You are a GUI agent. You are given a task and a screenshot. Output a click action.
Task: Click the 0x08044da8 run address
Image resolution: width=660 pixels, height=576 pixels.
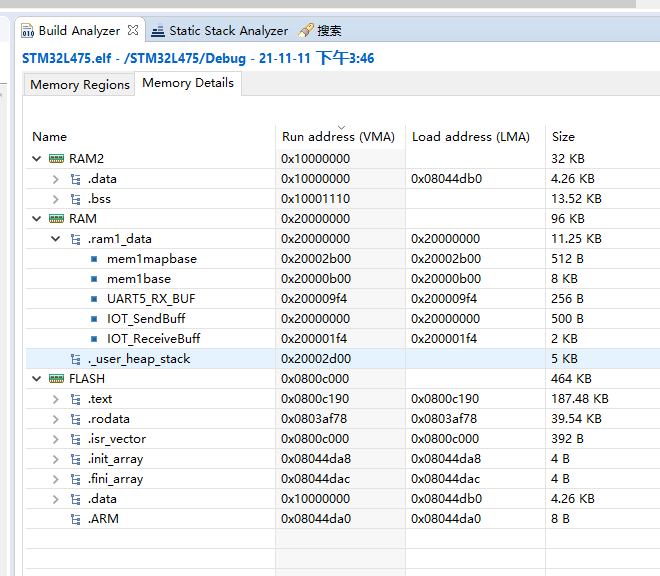click(x=316, y=459)
